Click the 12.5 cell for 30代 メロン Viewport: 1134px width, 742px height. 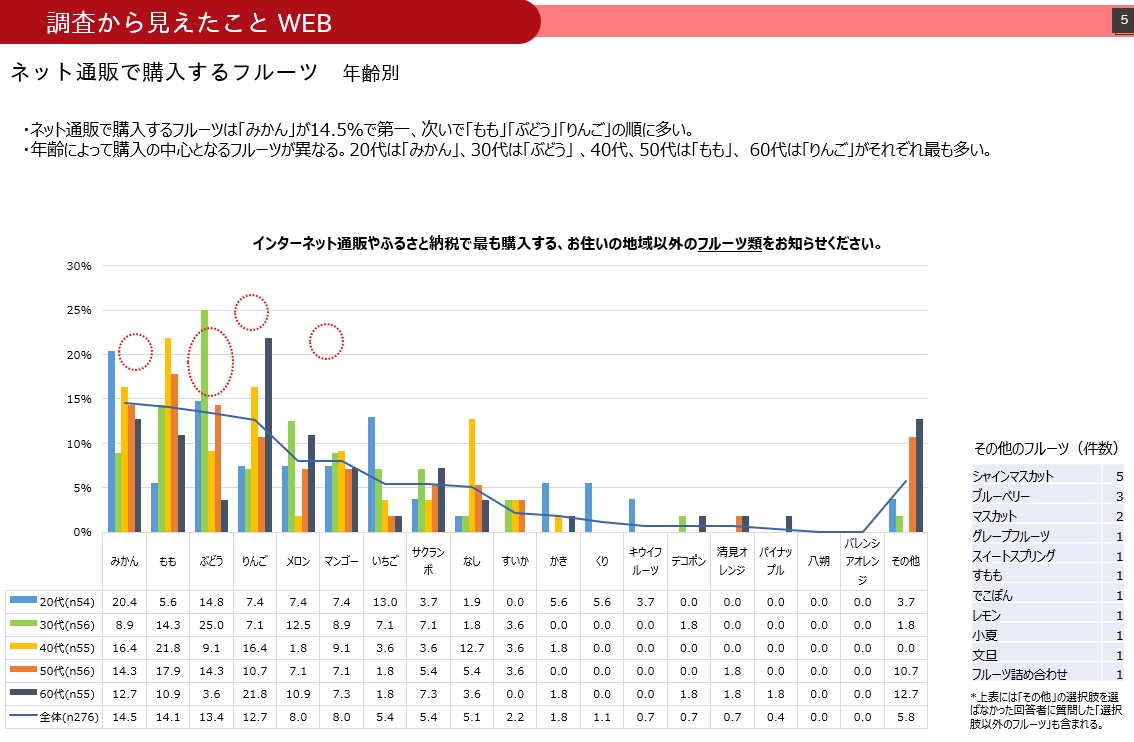[298, 625]
